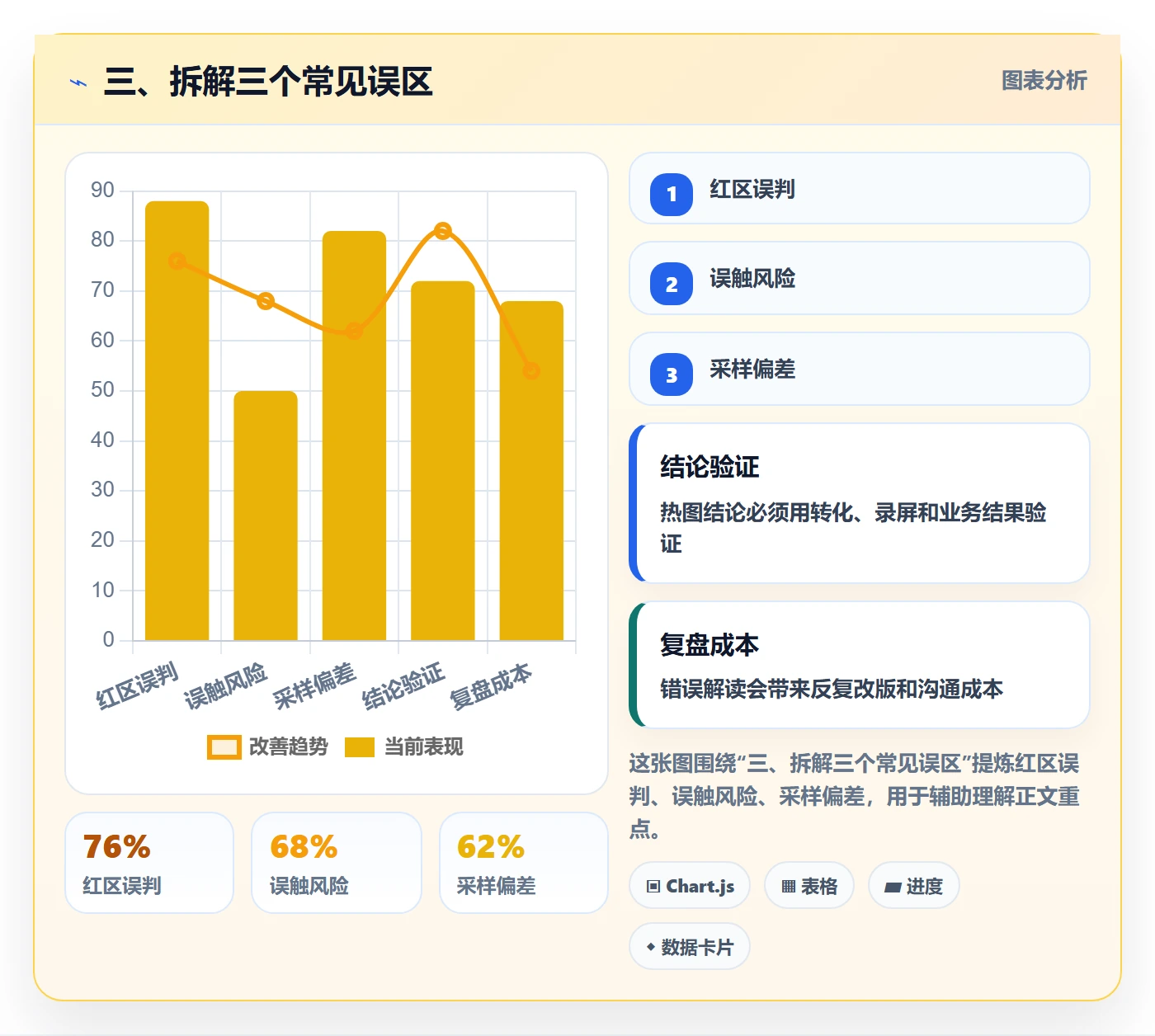
Task: Click the 复盘成本 card
Action: tap(860, 665)
